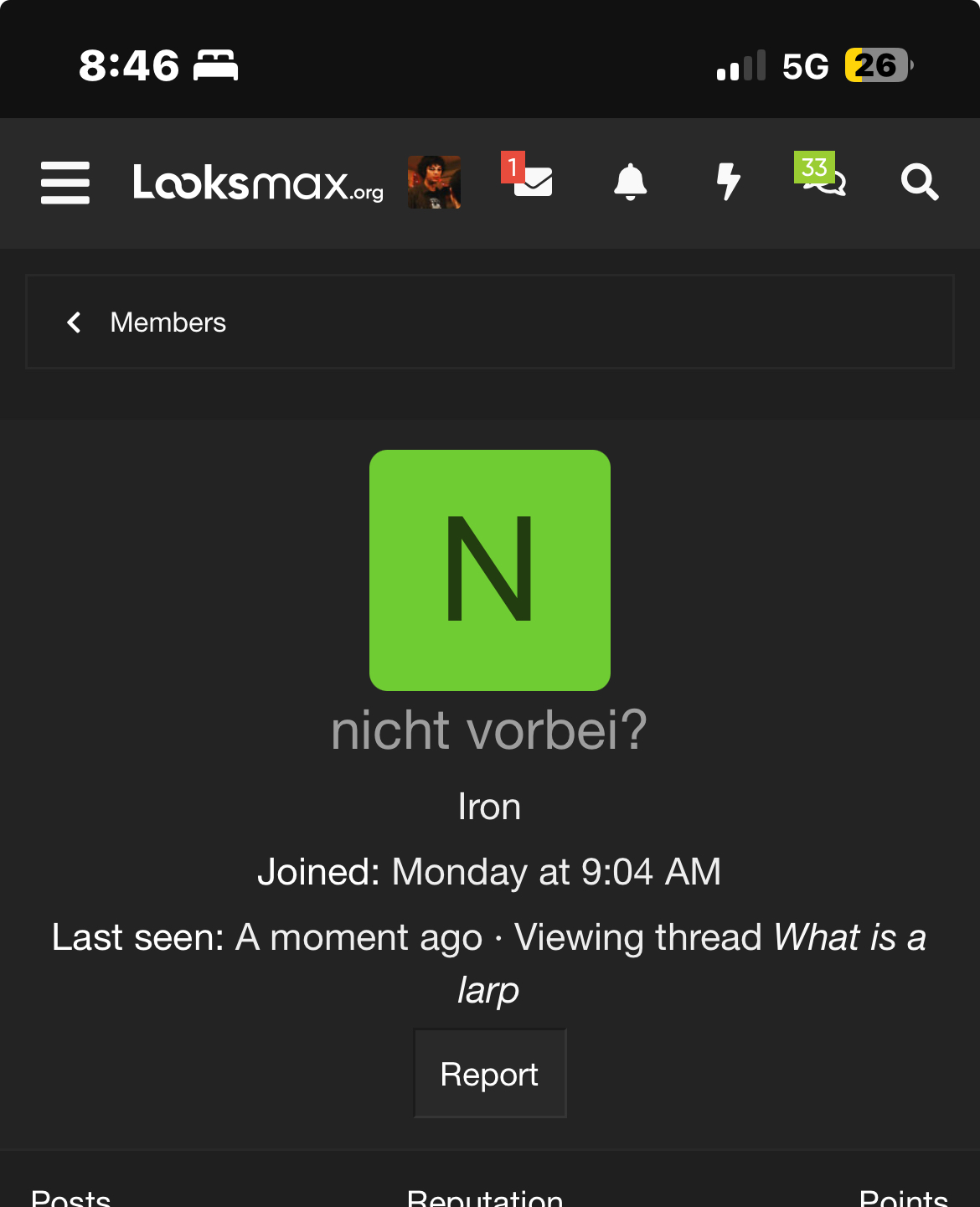Open the Points stat

(904, 1198)
